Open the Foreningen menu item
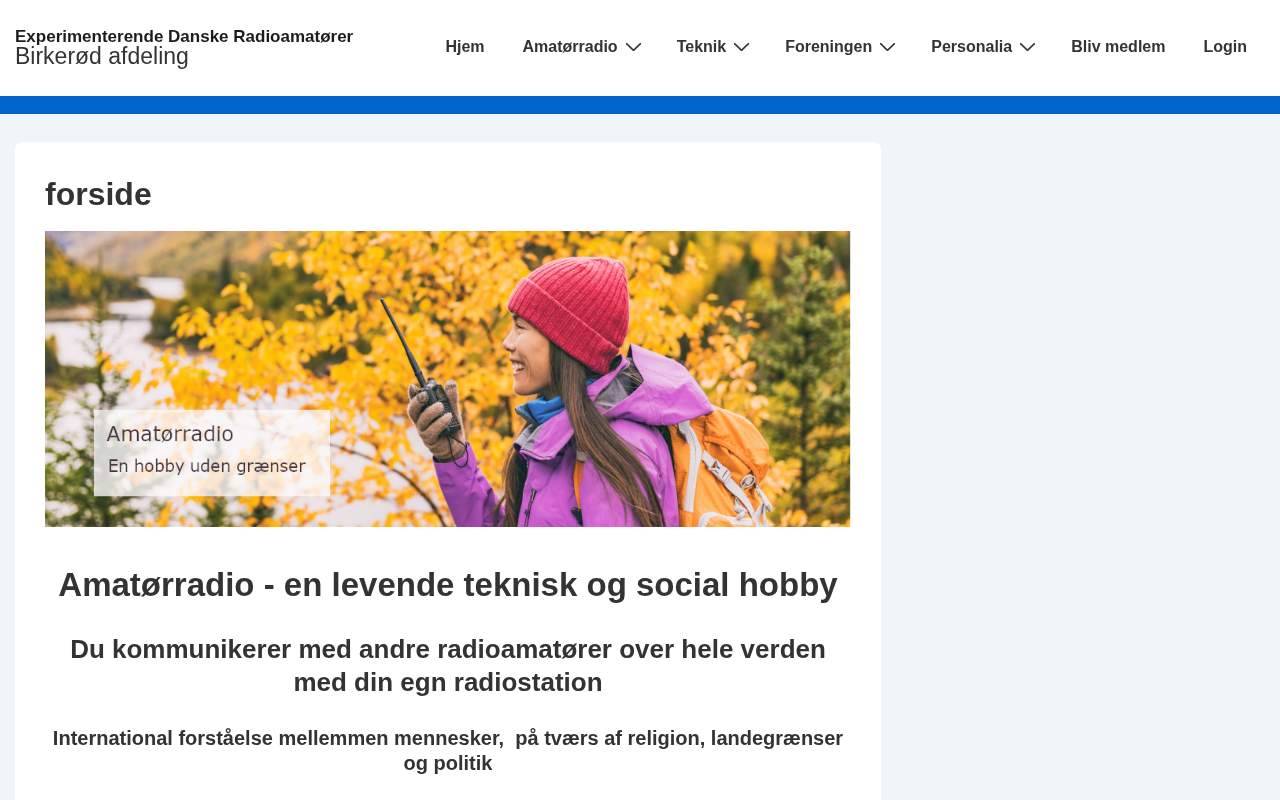The height and width of the screenshot is (800, 1280). pyautogui.click(x=828, y=47)
